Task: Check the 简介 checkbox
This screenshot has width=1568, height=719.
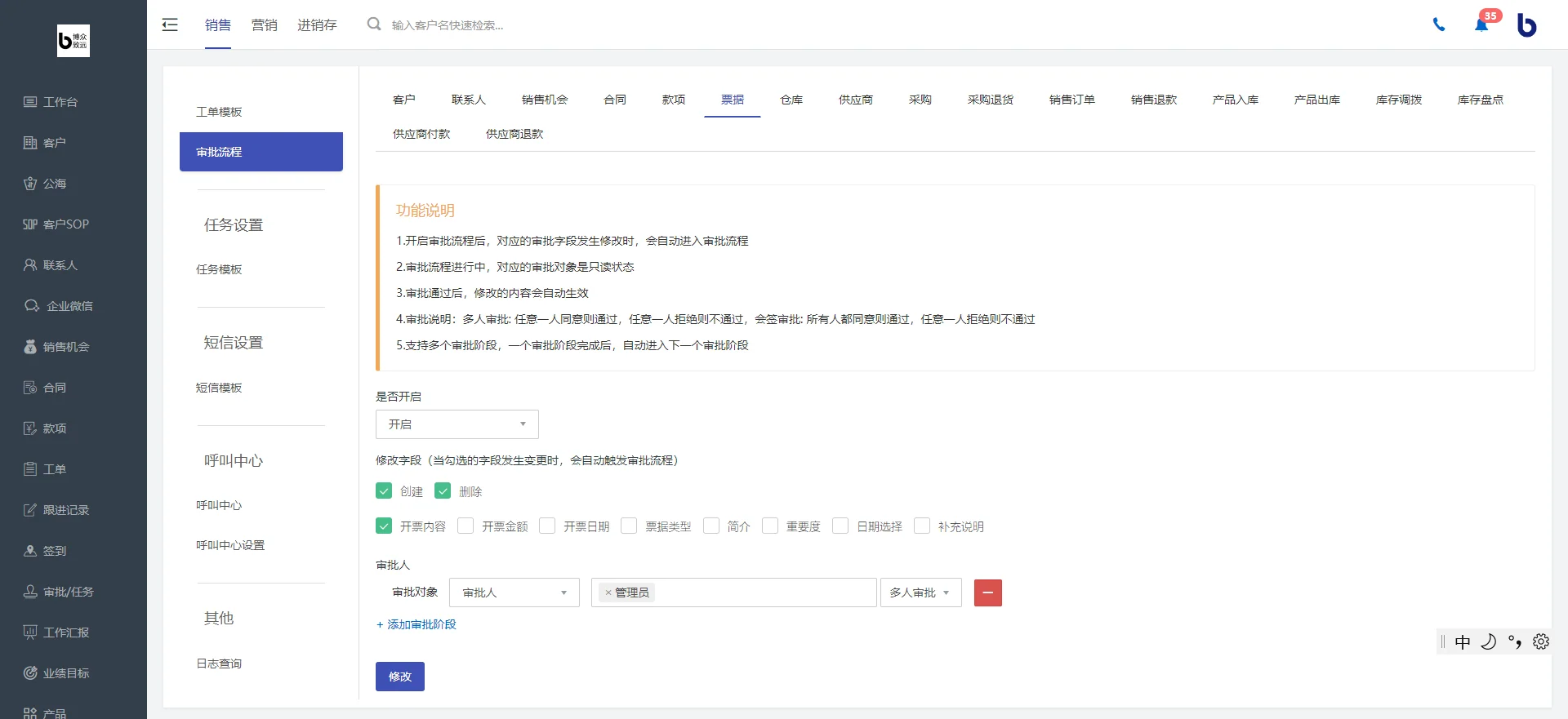Action: (711, 526)
